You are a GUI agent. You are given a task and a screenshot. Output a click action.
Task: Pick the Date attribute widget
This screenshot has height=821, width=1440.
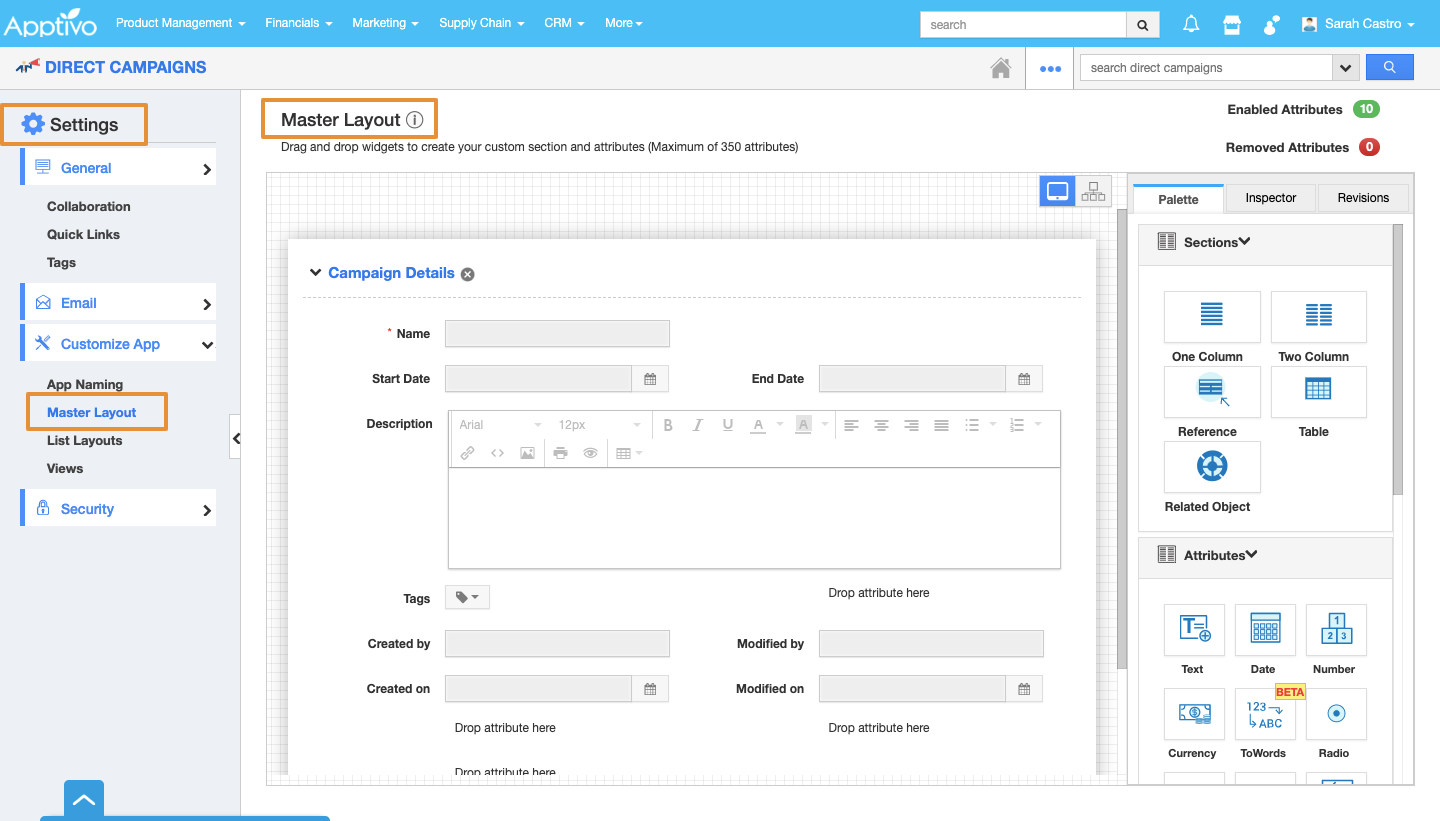1265,630
